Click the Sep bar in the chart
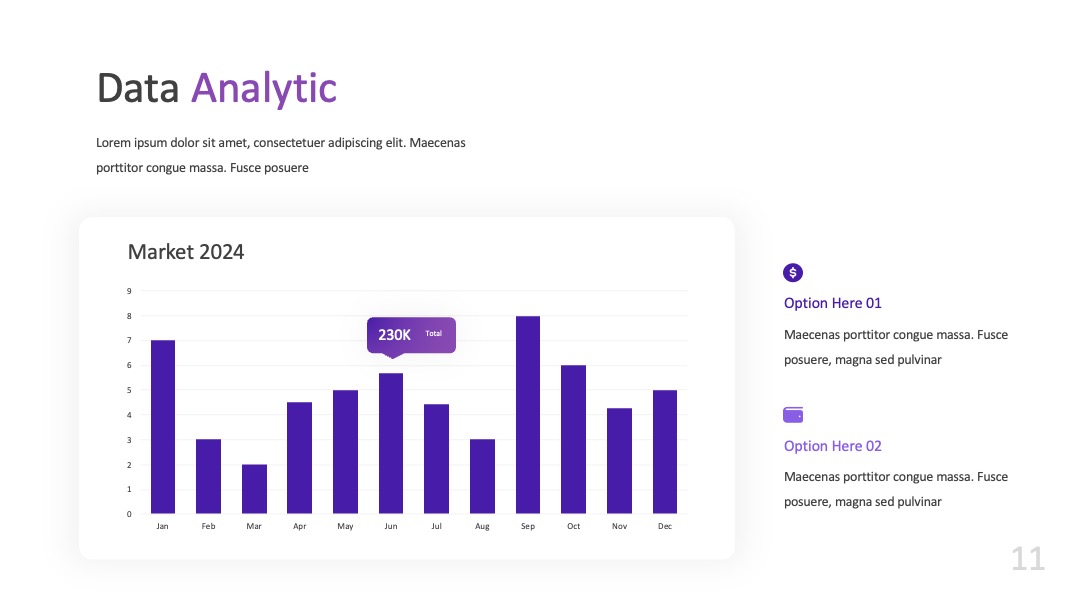Viewport: 1080px width, 608px height. click(528, 415)
